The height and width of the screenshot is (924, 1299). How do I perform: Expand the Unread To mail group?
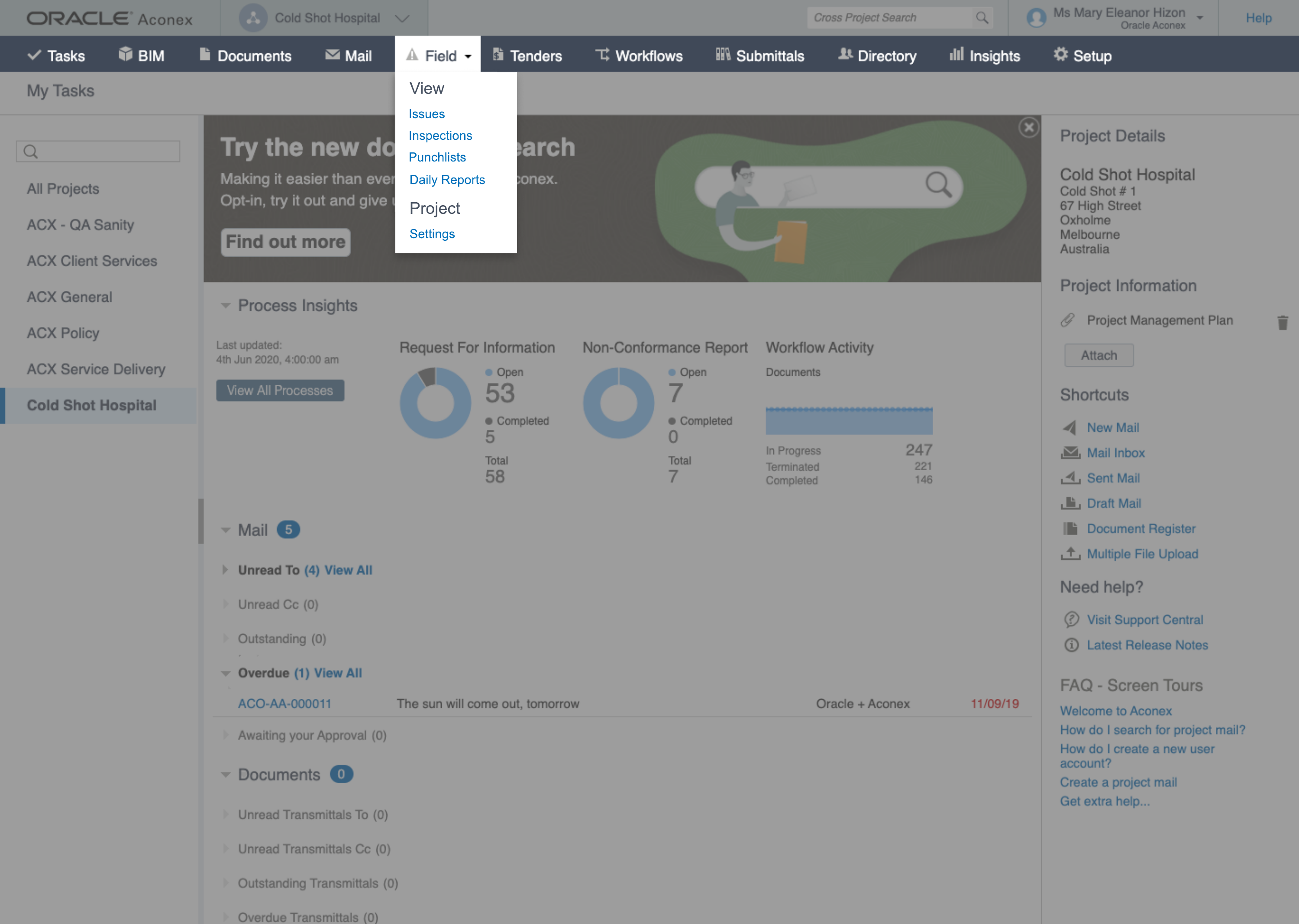coord(225,569)
